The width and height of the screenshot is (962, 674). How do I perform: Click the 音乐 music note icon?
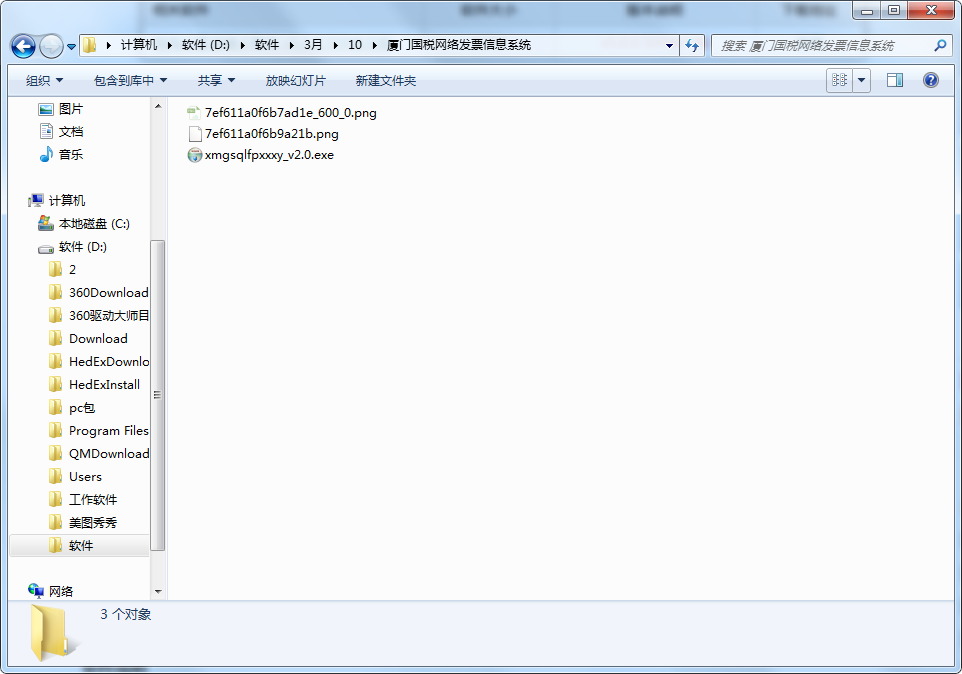click(46, 154)
